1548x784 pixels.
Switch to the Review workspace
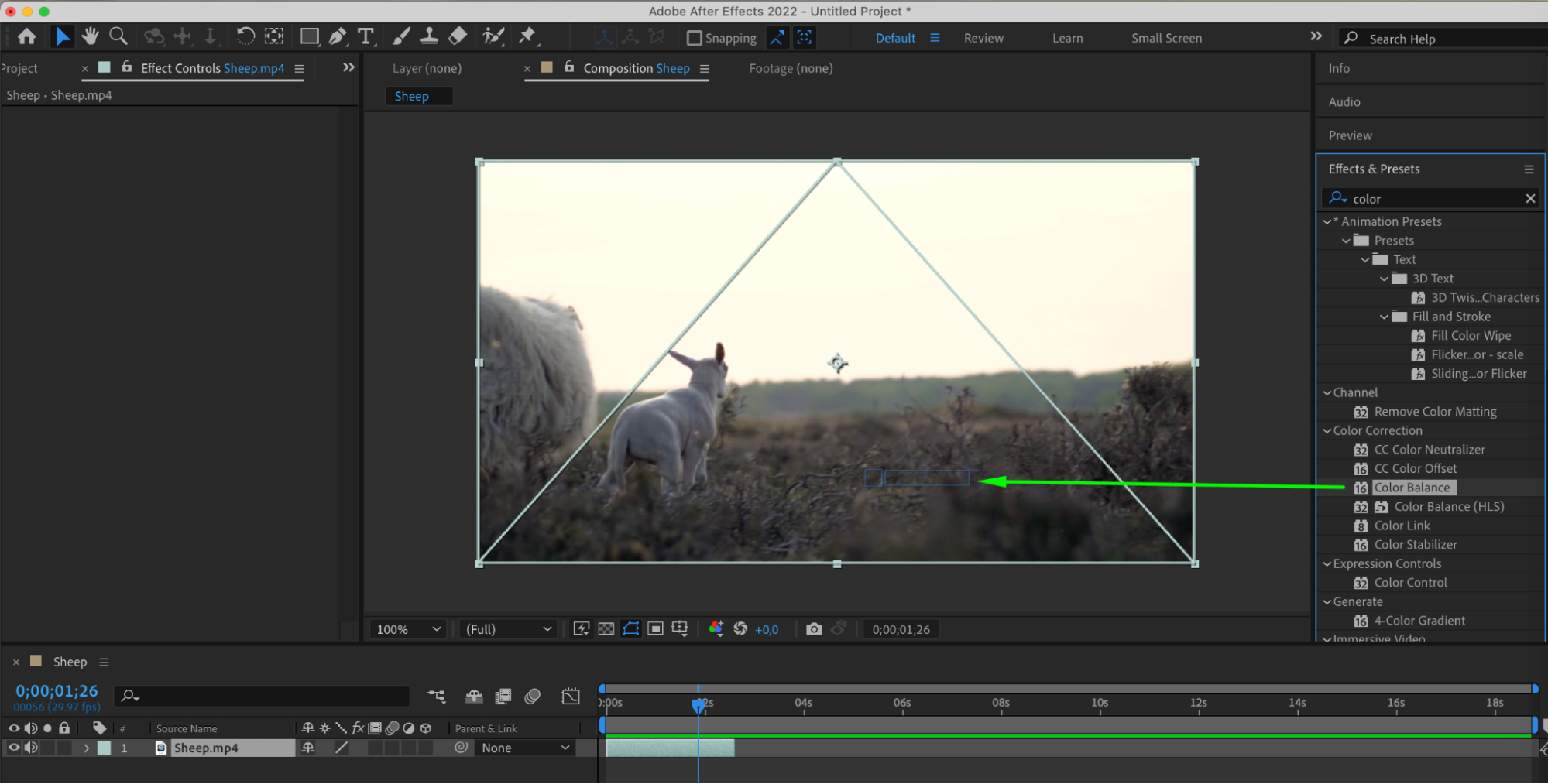[983, 38]
